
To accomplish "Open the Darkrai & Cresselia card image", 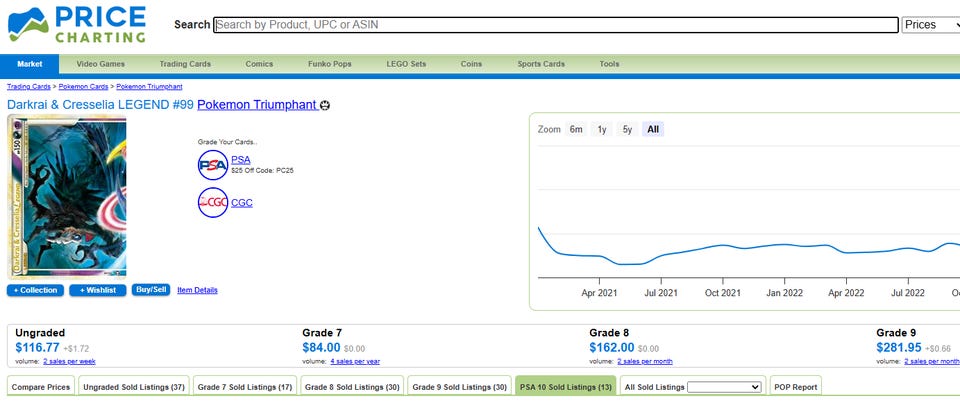I will pyautogui.click(x=67, y=196).
